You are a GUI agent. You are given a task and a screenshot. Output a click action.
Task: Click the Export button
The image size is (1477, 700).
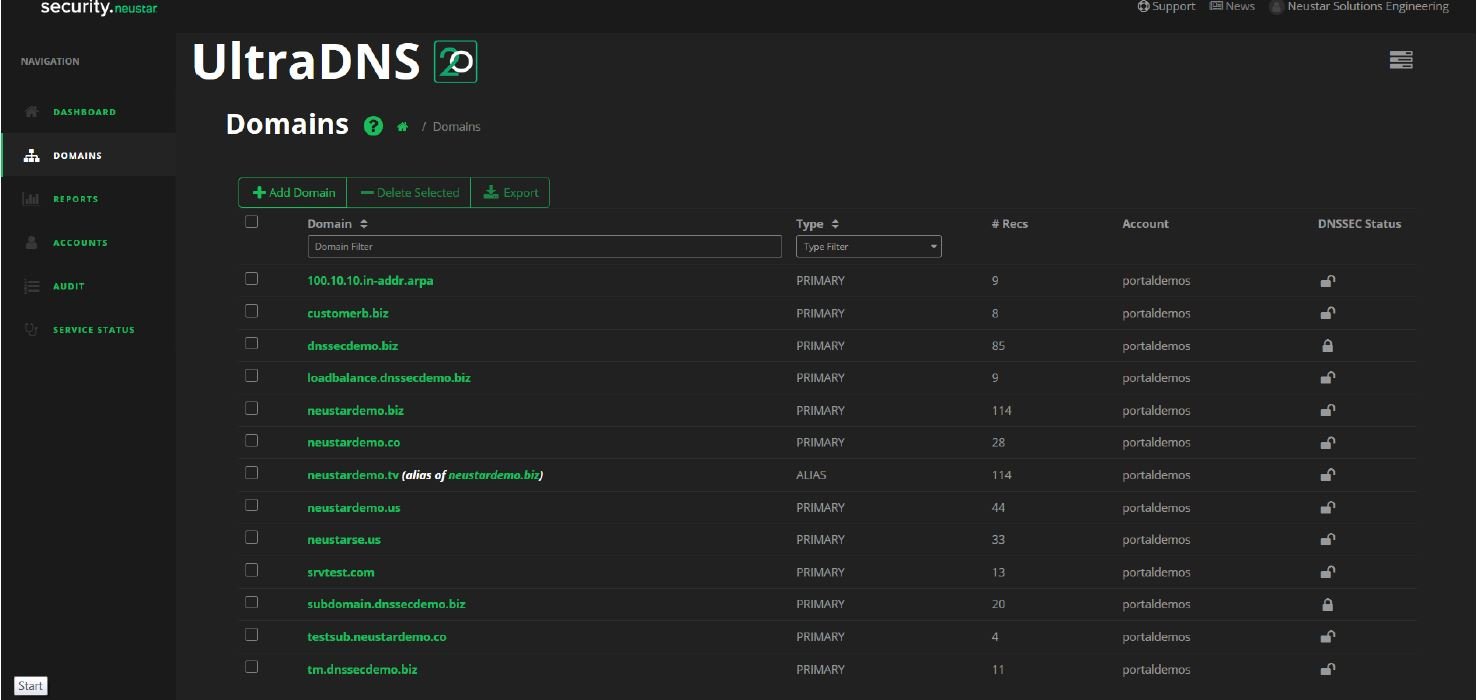tap(510, 193)
